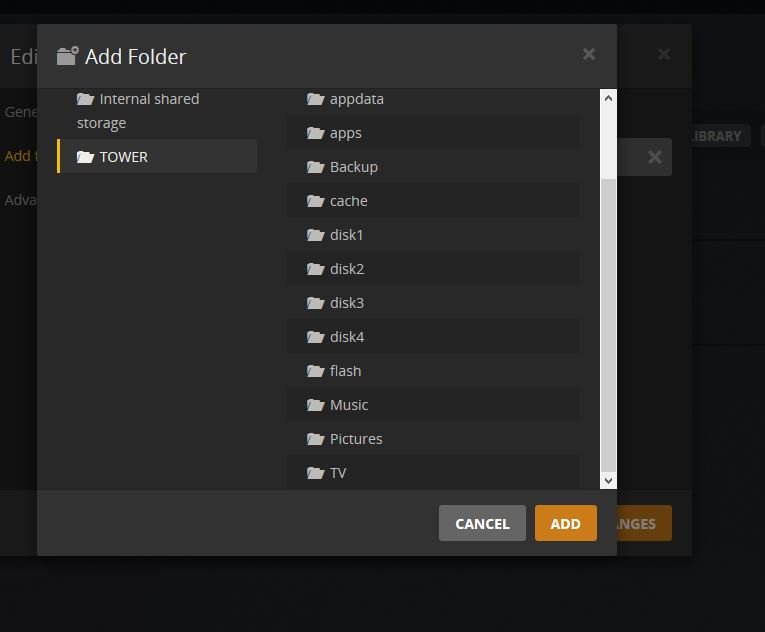
Task: Open the appdata folder
Action: pos(433,99)
